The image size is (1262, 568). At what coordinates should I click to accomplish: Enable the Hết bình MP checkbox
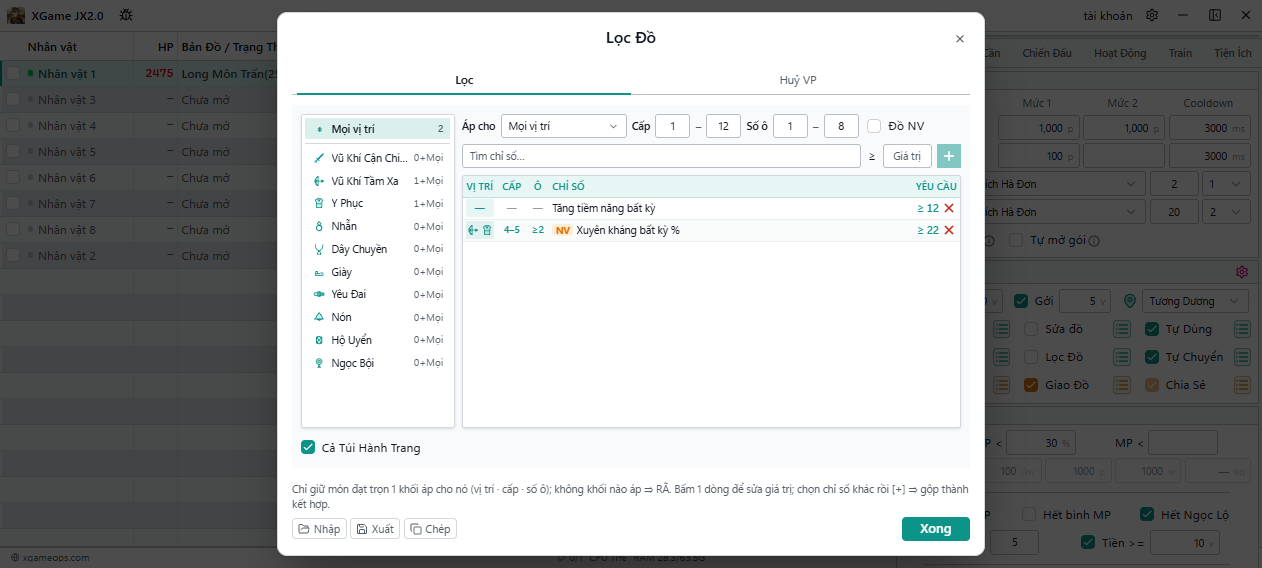pos(1029,515)
